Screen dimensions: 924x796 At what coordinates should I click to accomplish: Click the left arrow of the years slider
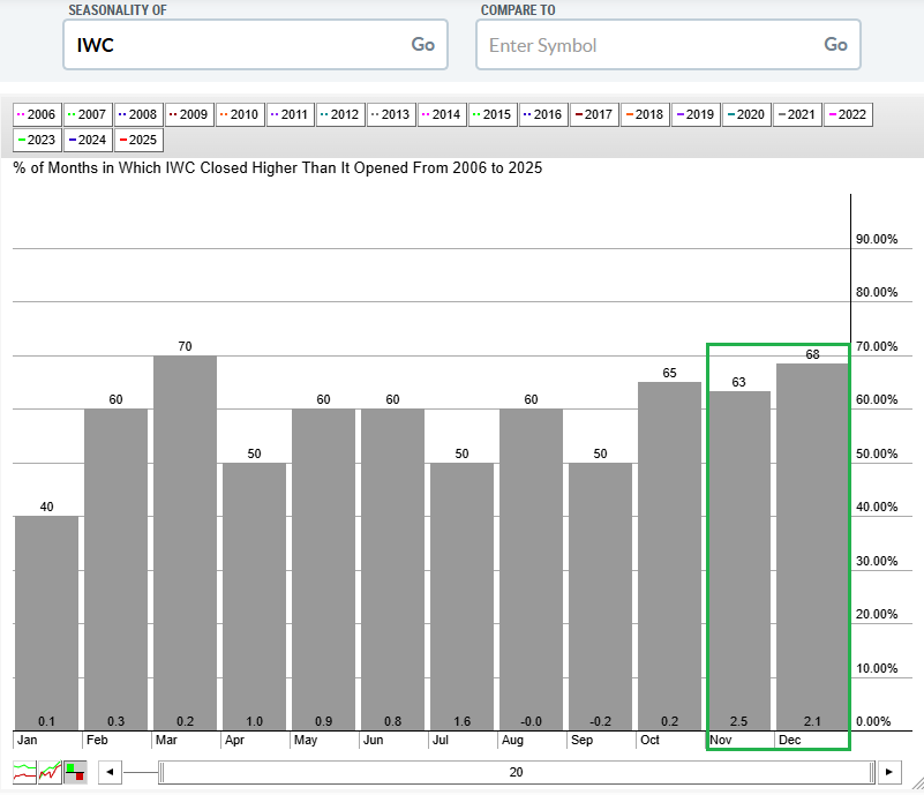click(110, 772)
